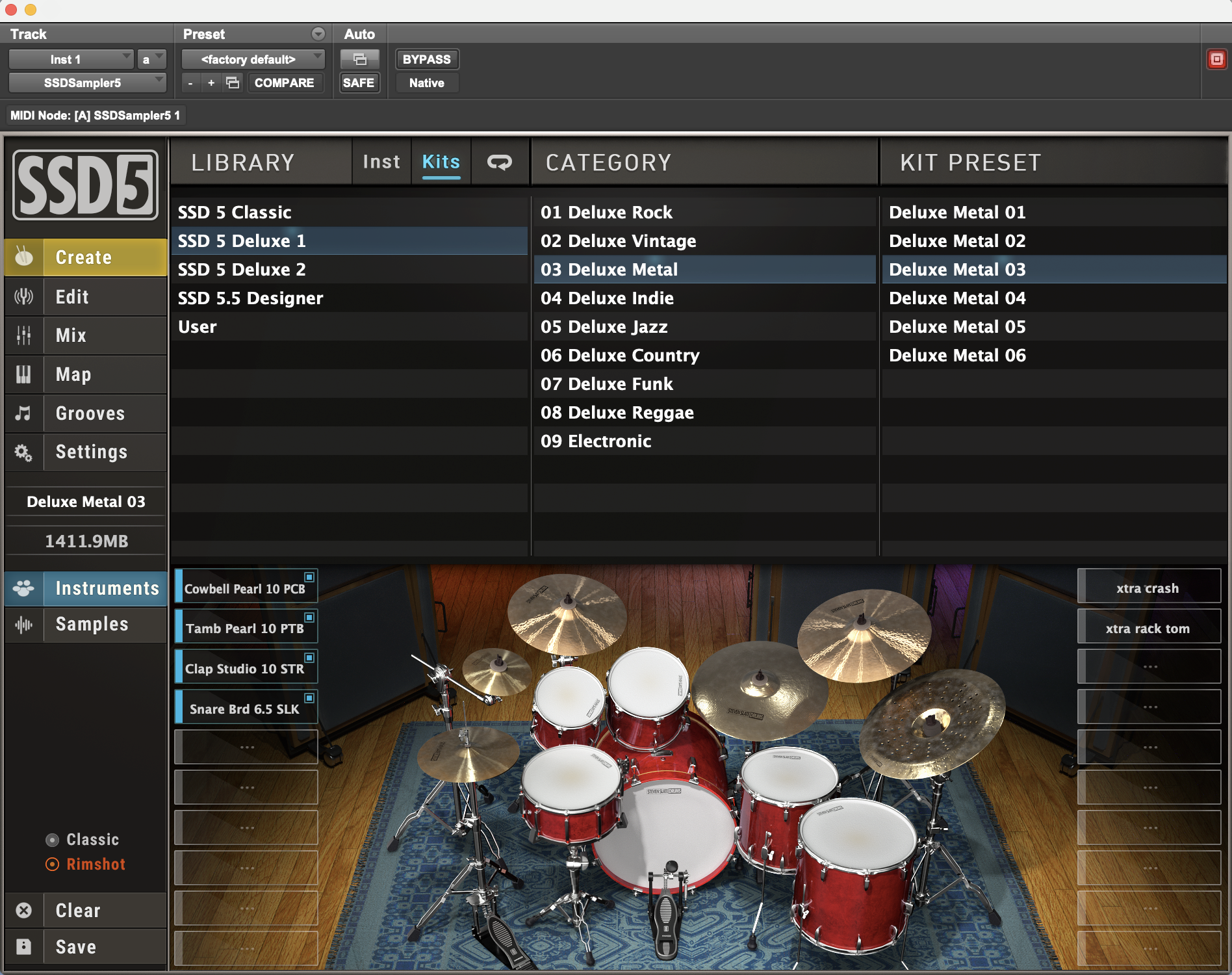
Task: Switch to the Samples view tab
Action: (92, 625)
